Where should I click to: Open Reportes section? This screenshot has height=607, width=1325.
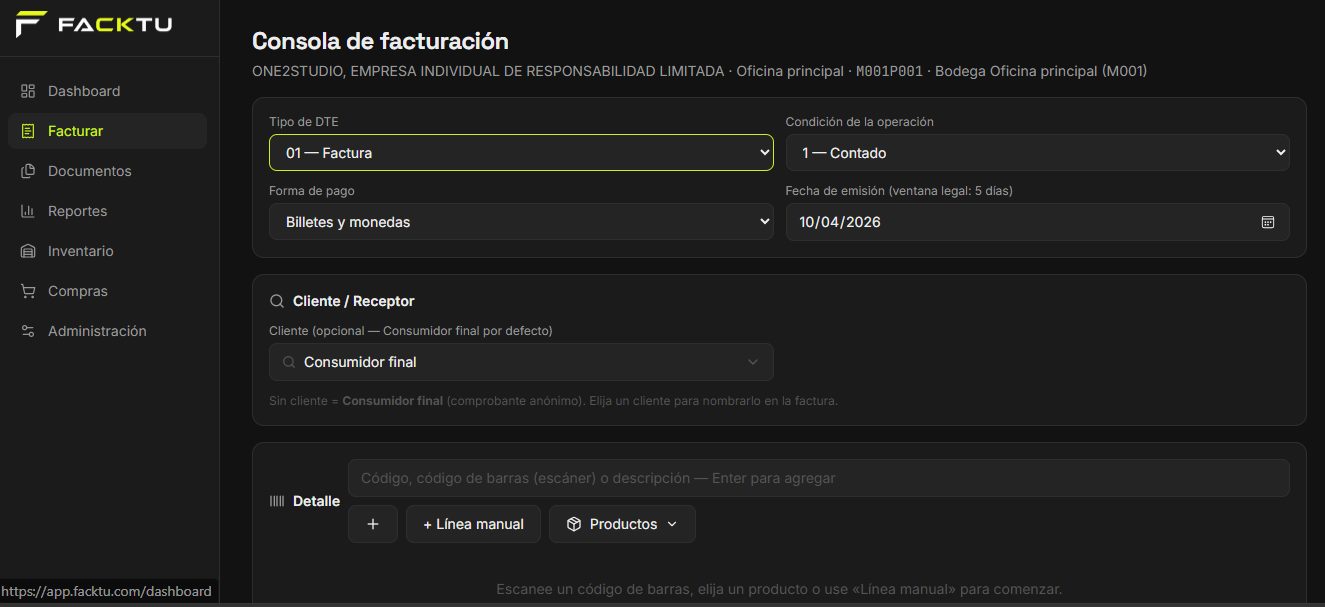pos(107,211)
